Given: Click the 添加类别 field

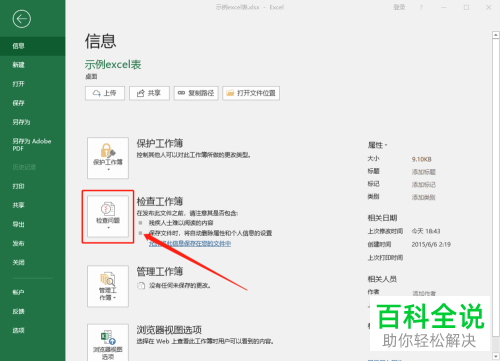Looking at the screenshot, I should click(424, 197).
